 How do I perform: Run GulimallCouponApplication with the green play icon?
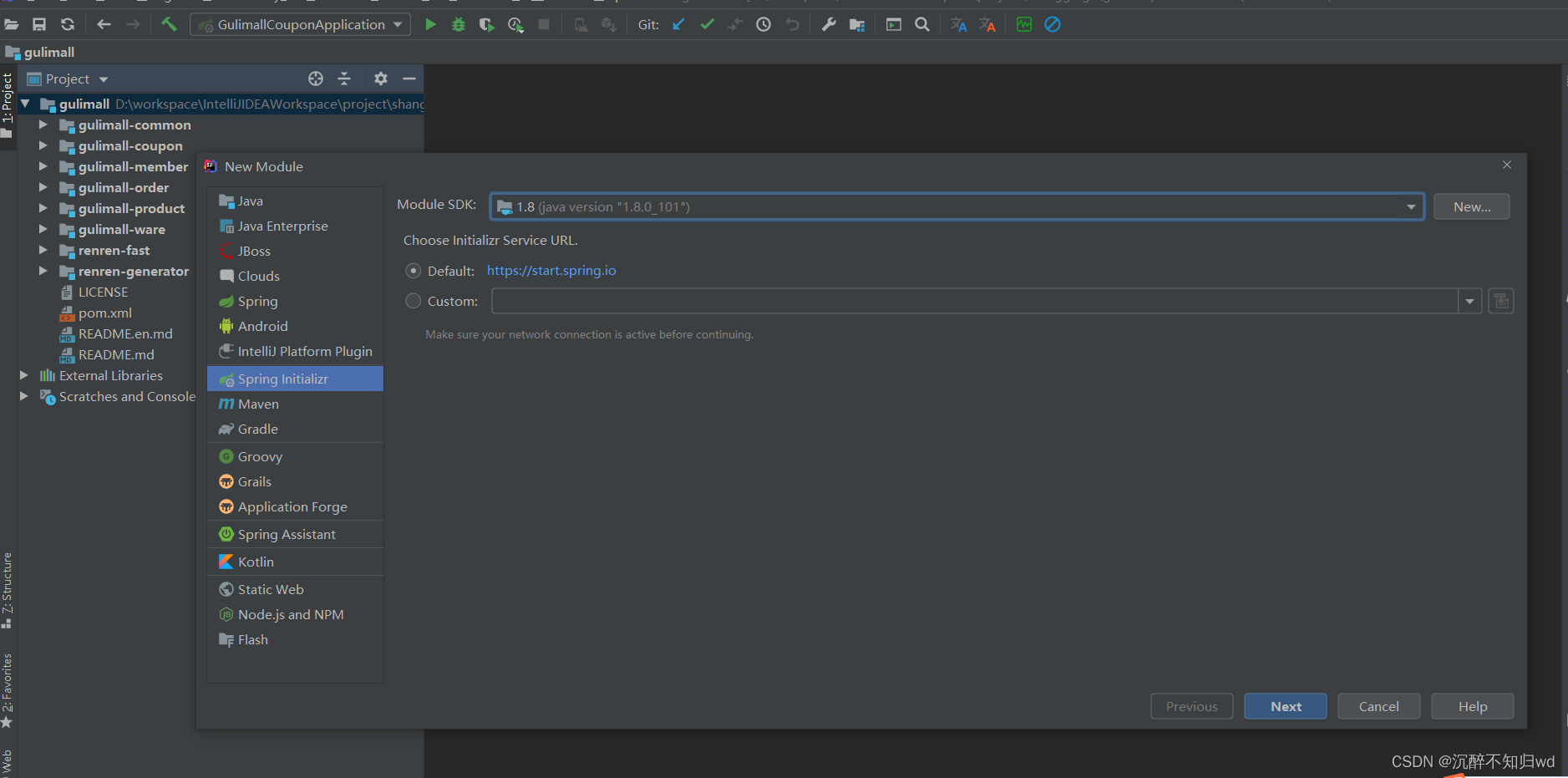pyautogui.click(x=430, y=25)
